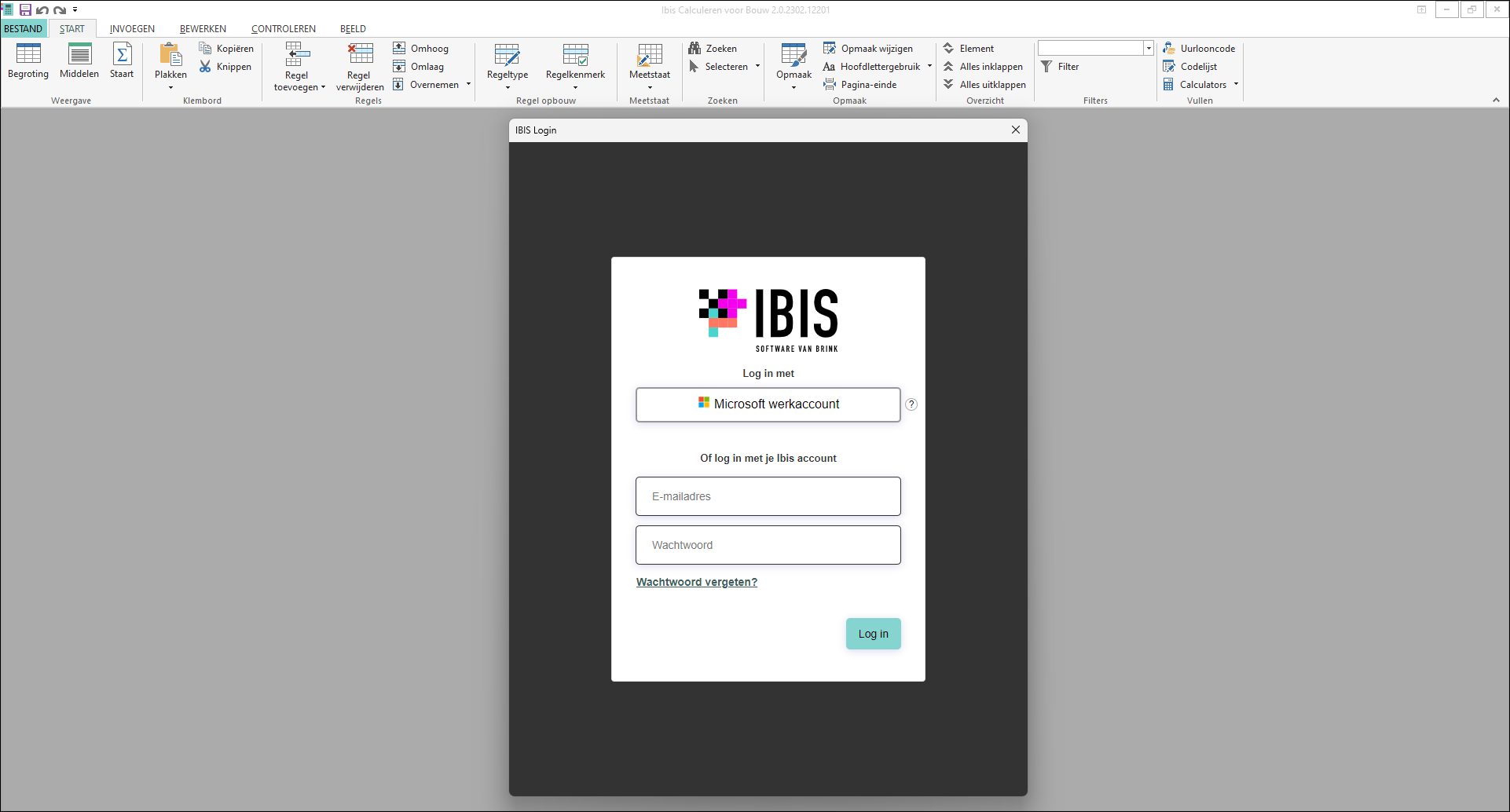Expand the Plakken dropdown arrow

170,87
